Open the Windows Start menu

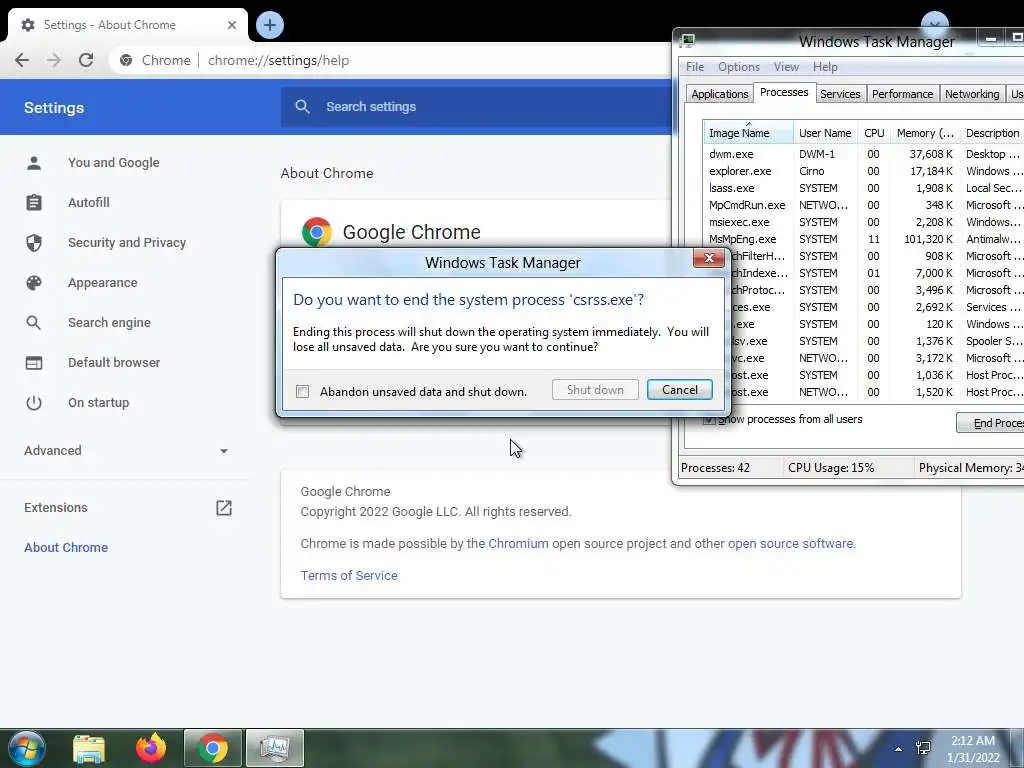[27, 748]
